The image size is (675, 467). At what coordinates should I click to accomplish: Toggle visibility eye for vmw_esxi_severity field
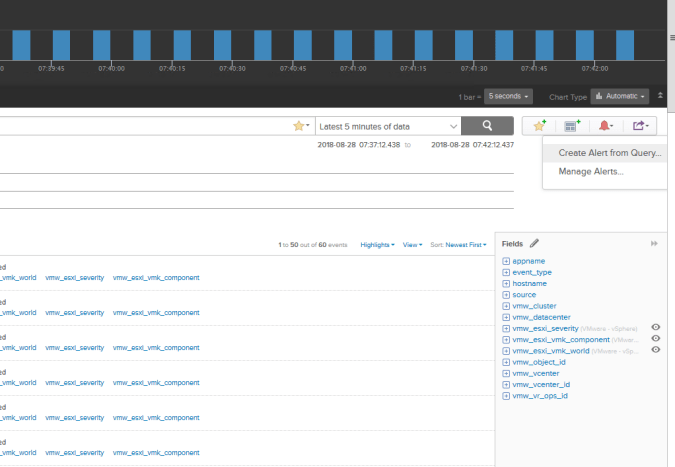pyautogui.click(x=656, y=328)
